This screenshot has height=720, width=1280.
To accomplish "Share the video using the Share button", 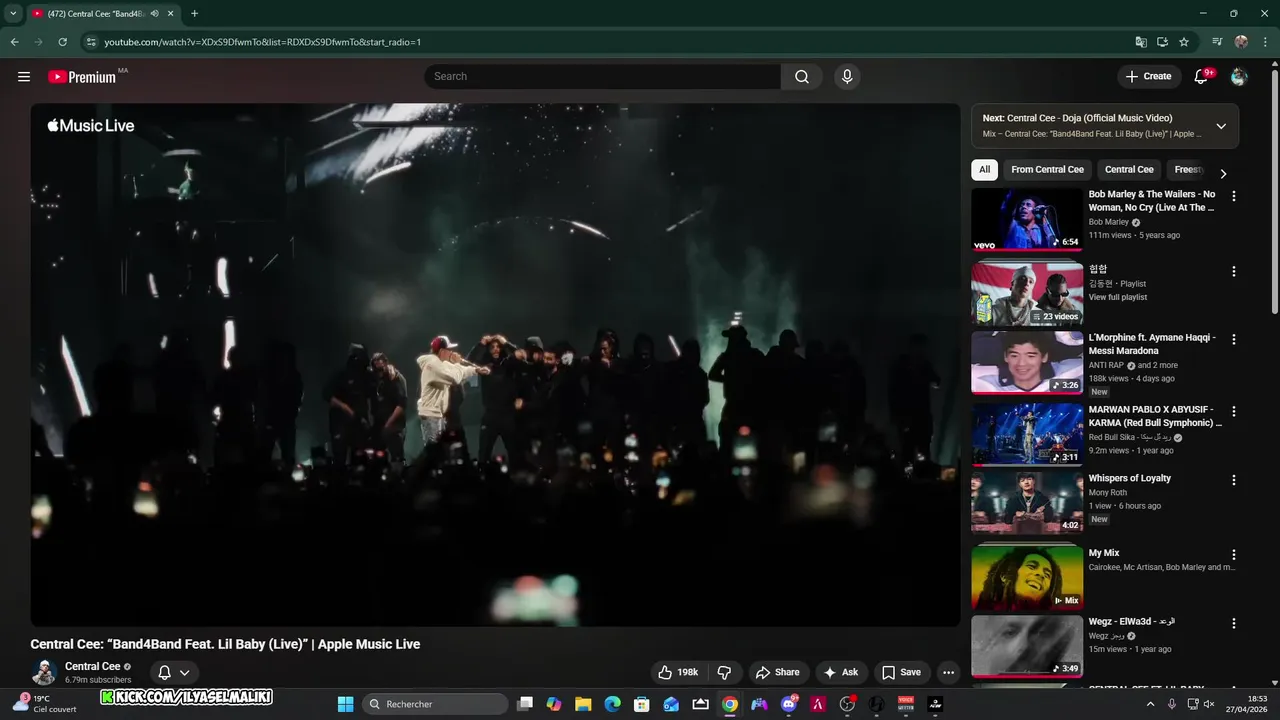I will click(777, 672).
